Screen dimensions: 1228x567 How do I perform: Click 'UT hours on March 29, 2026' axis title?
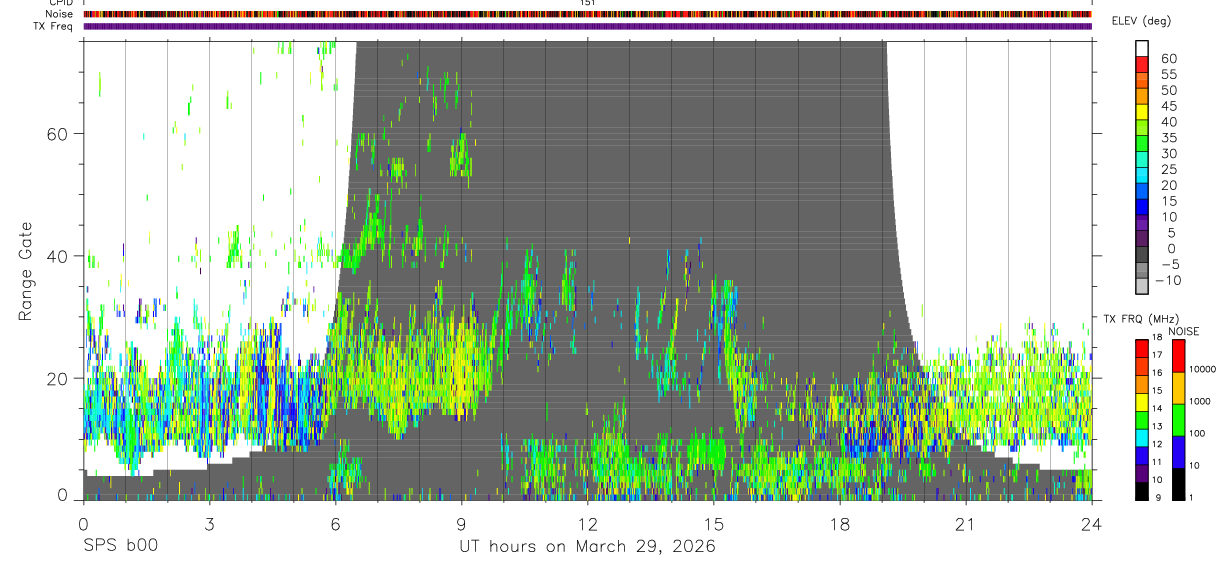(587, 547)
